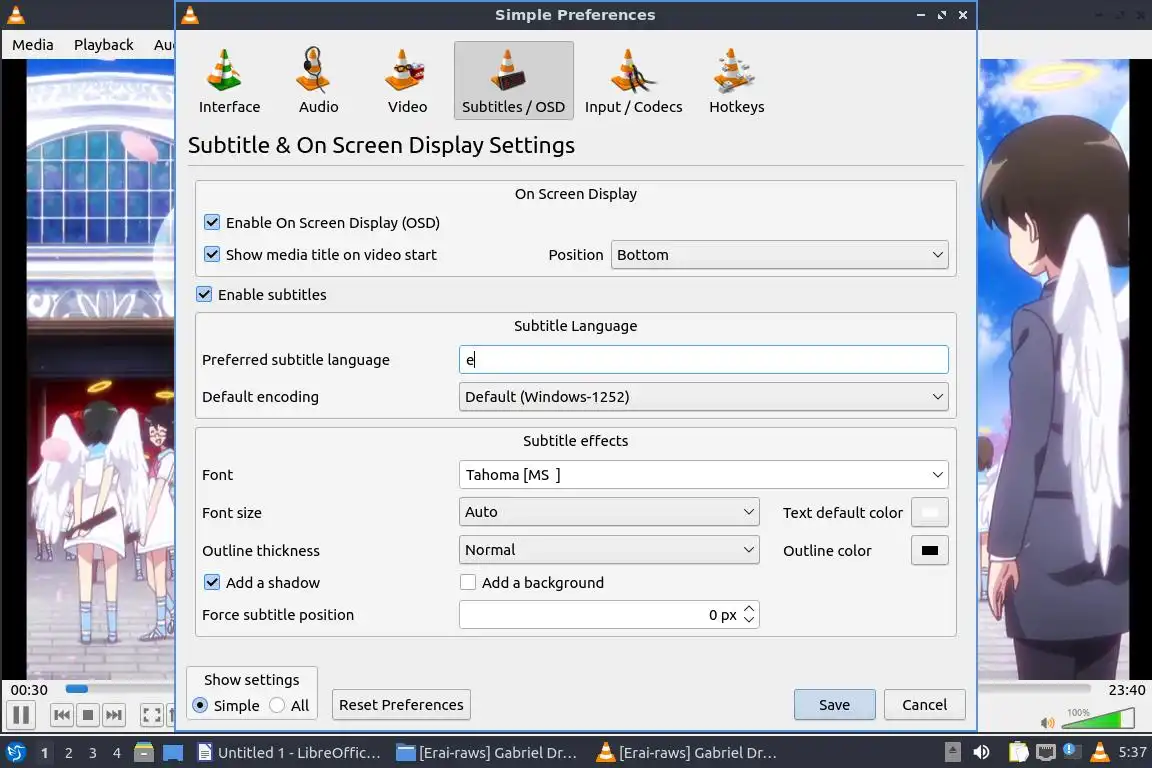The width and height of the screenshot is (1152, 768).
Task: Open the Default encoding dropdown
Action: point(703,396)
